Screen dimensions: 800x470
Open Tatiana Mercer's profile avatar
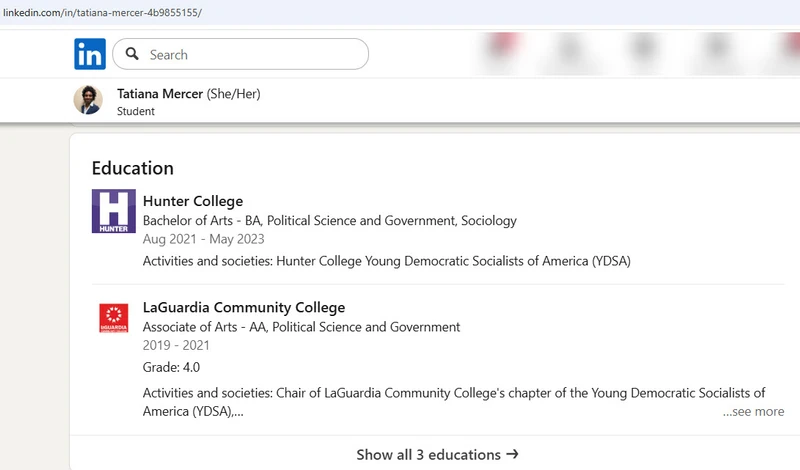pos(88,100)
